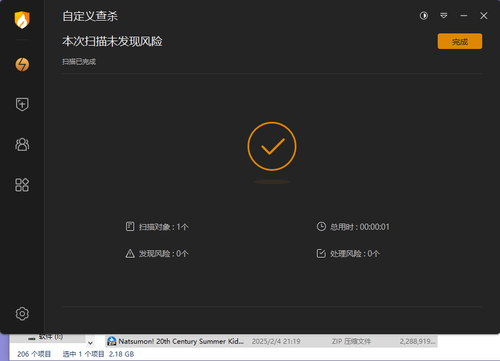500x361 pixels.
Task: Click the 扫描已完成 status text
Action: [x=79, y=62]
